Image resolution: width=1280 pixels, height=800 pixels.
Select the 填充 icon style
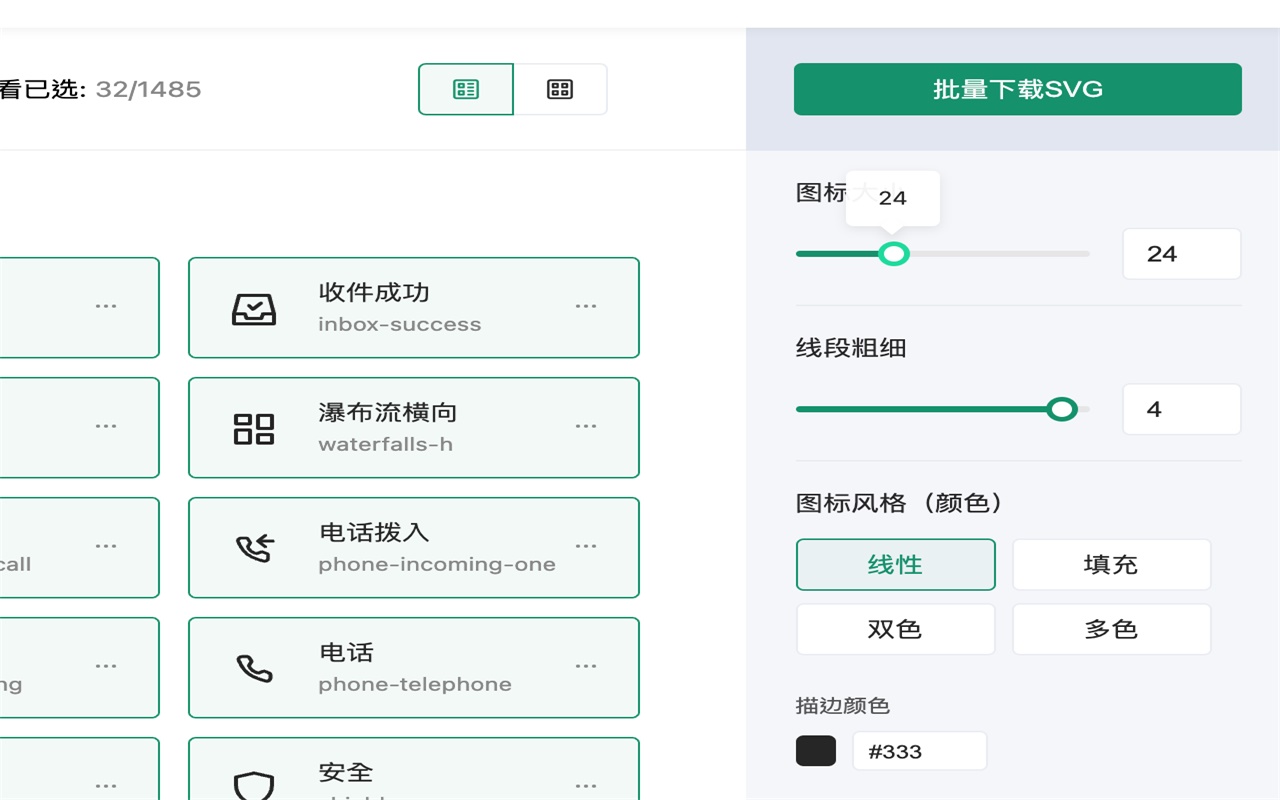pyautogui.click(x=1112, y=565)
